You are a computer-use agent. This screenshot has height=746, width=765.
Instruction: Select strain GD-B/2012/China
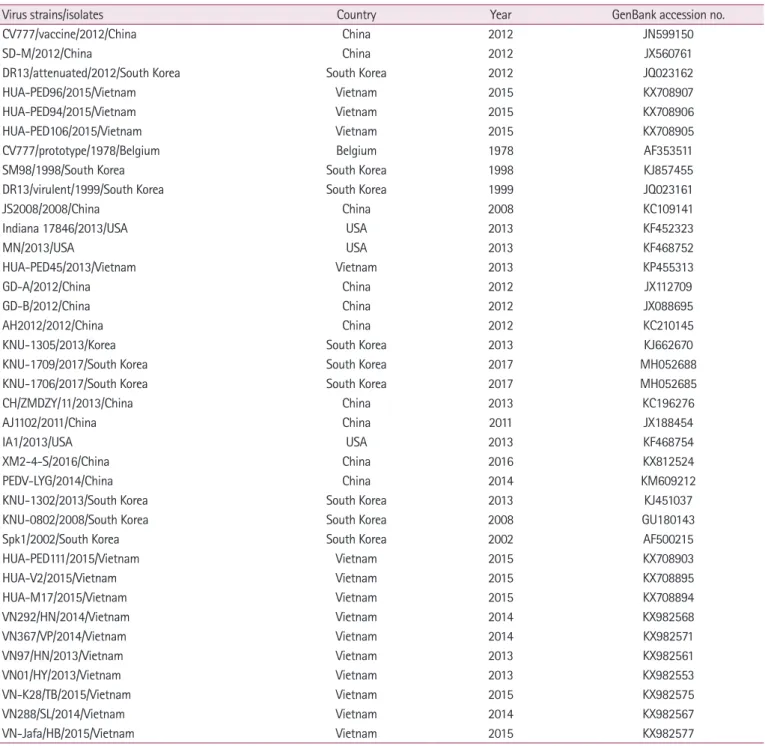click(x=46, y=306)
